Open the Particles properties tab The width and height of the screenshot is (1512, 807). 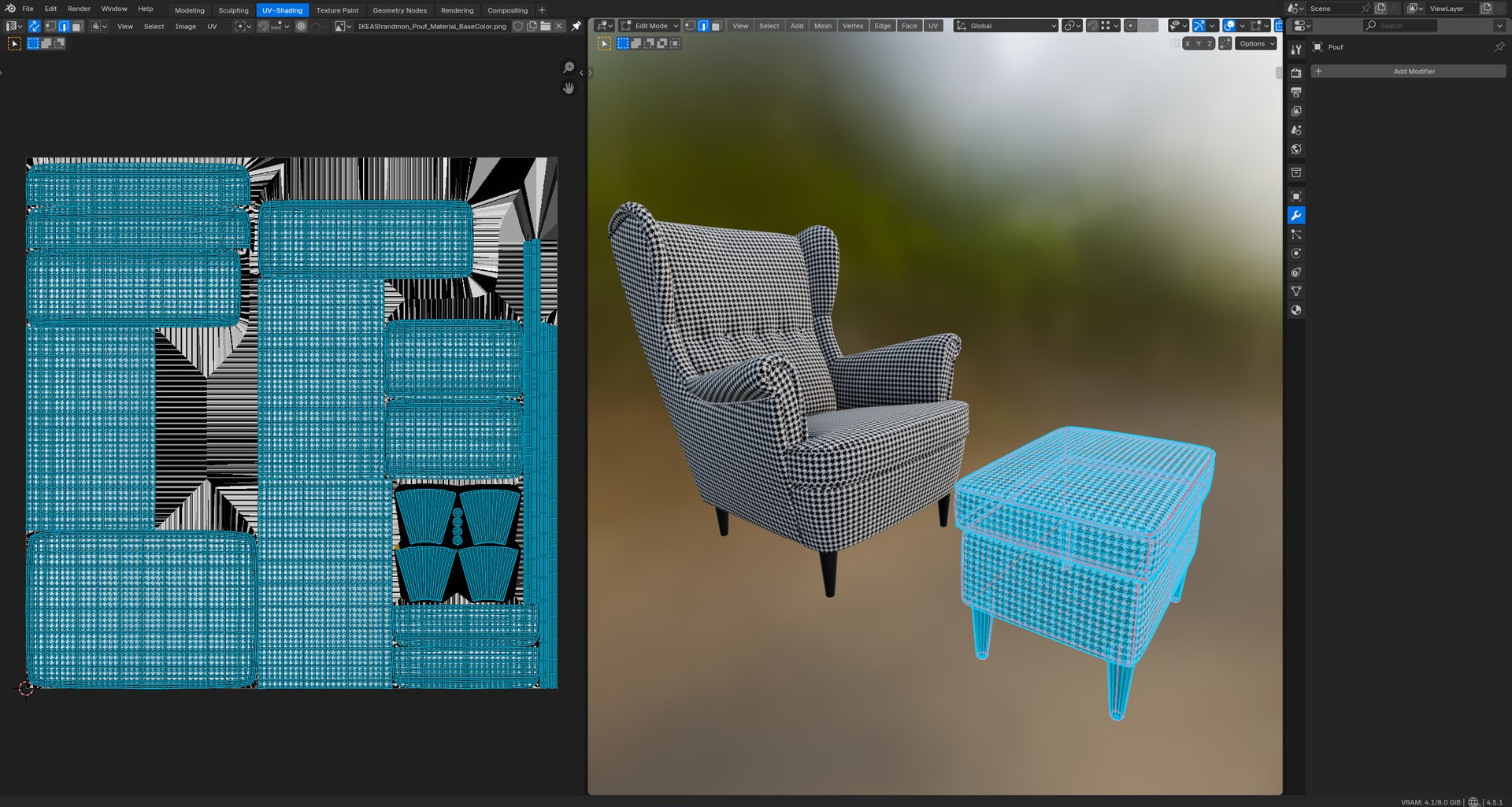[x=1296, y=235]
